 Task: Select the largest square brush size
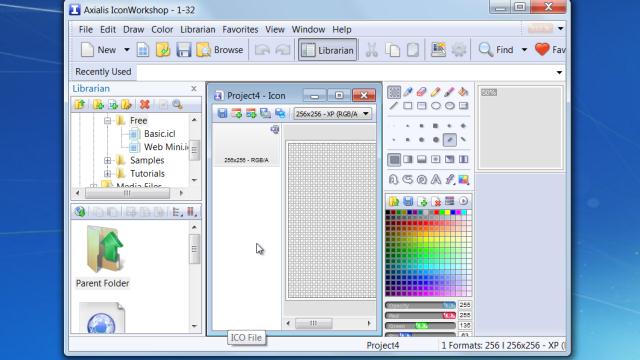pos(436,126)
